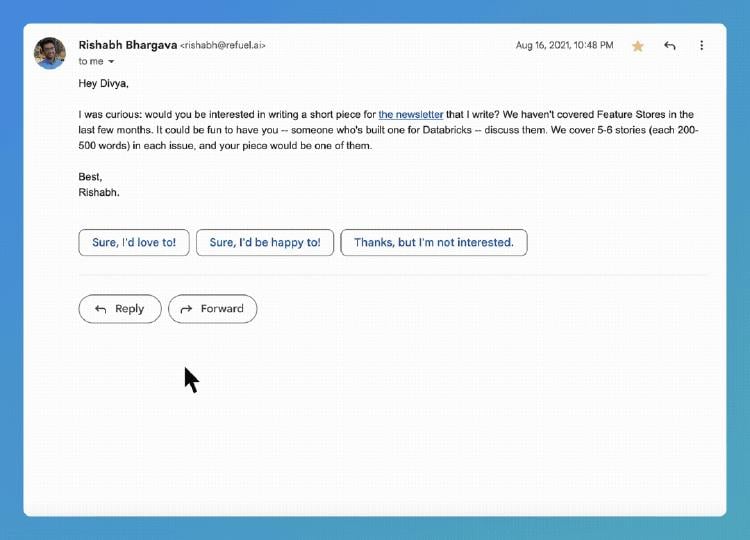Click the 'Rishabh.' signature text
This screenshot has height=540, width=750.
99,192
